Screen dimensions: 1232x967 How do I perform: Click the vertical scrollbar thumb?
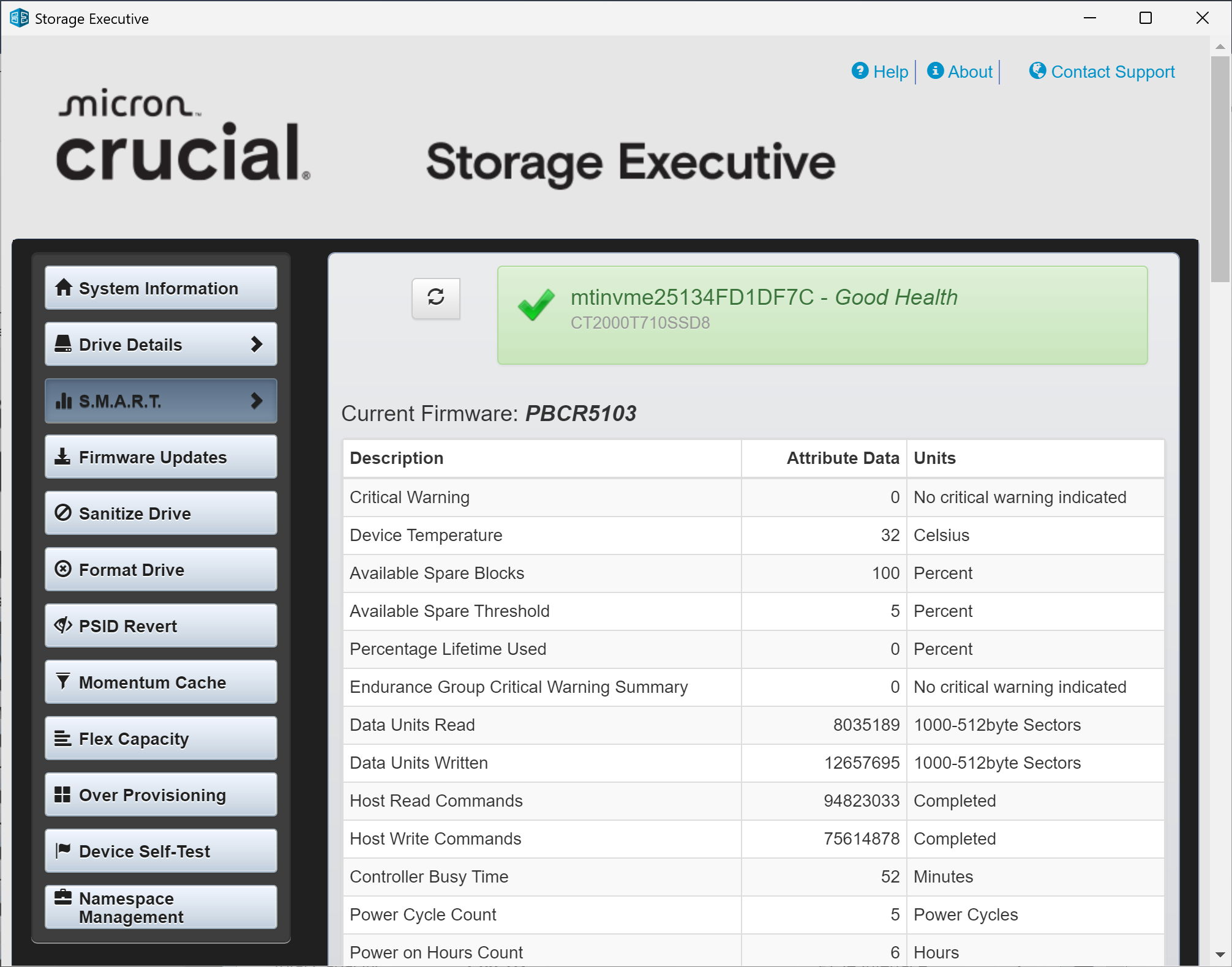[1220, 170]
